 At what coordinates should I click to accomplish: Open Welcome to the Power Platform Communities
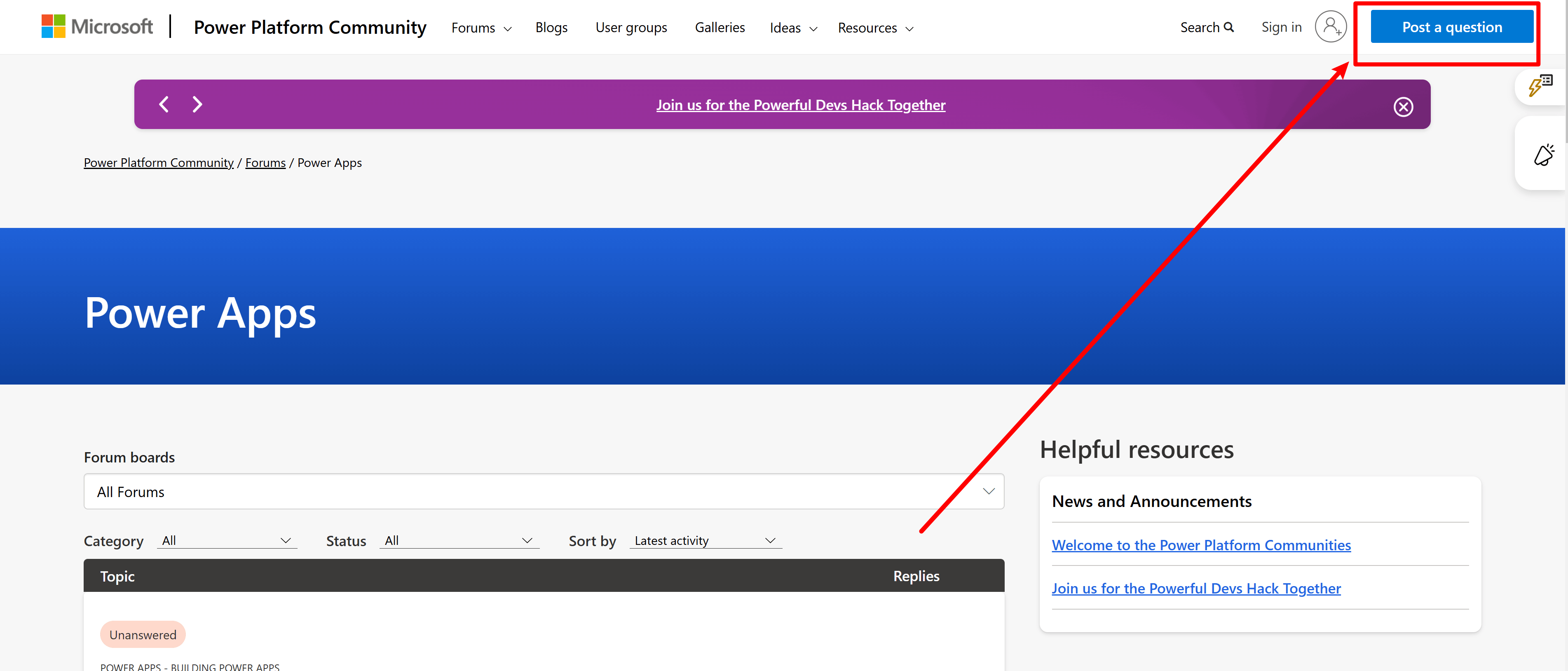[1200, 545]
